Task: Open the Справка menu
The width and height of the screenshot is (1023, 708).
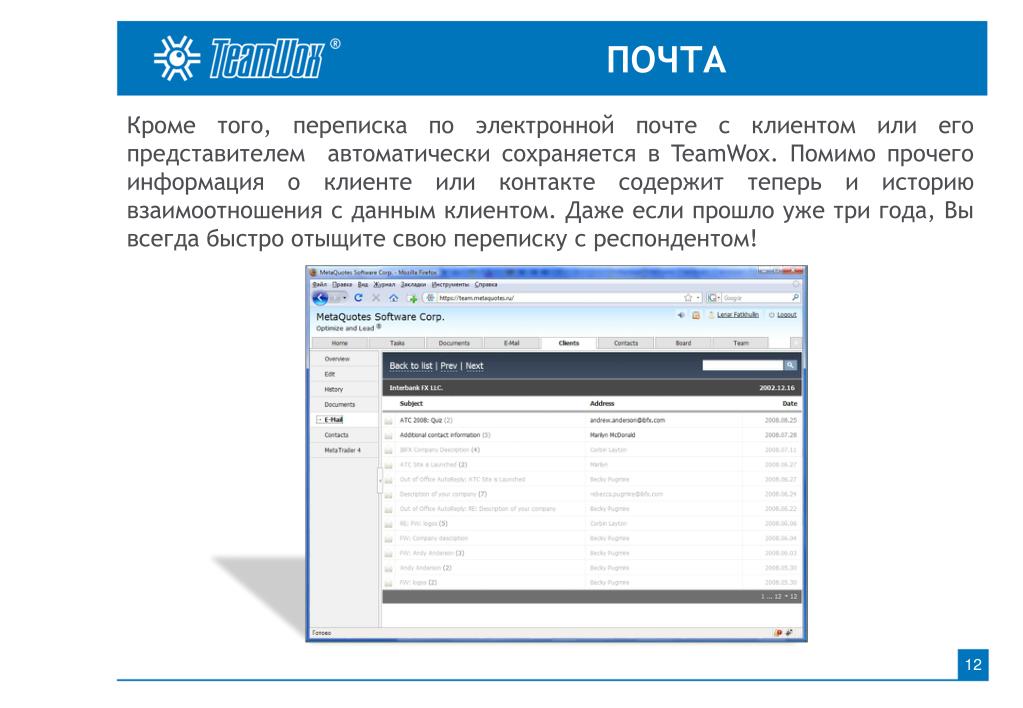Action: (486, 285)
